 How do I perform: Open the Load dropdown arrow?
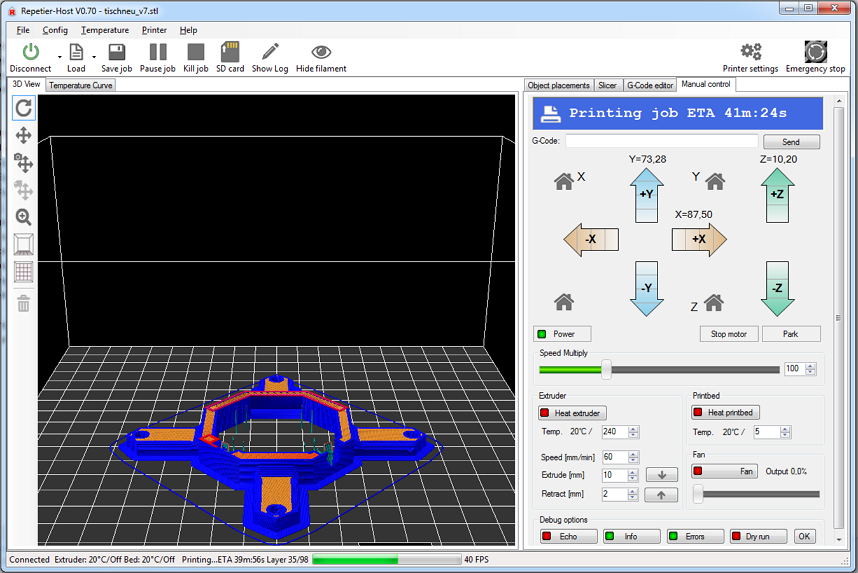(94, 57)
